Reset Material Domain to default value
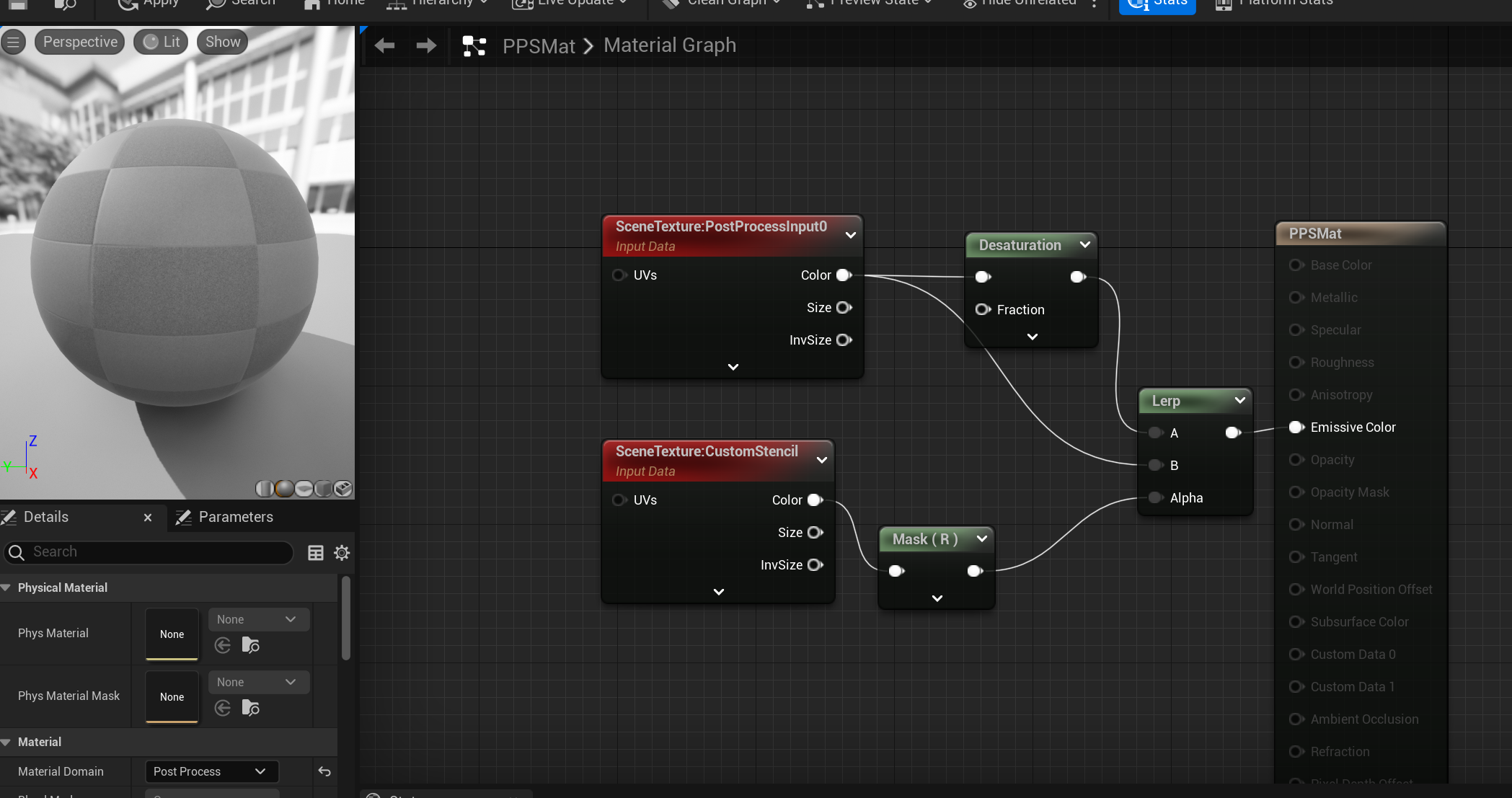The width and height of the screenshot is (1512, 798). (x=324, y=771)
